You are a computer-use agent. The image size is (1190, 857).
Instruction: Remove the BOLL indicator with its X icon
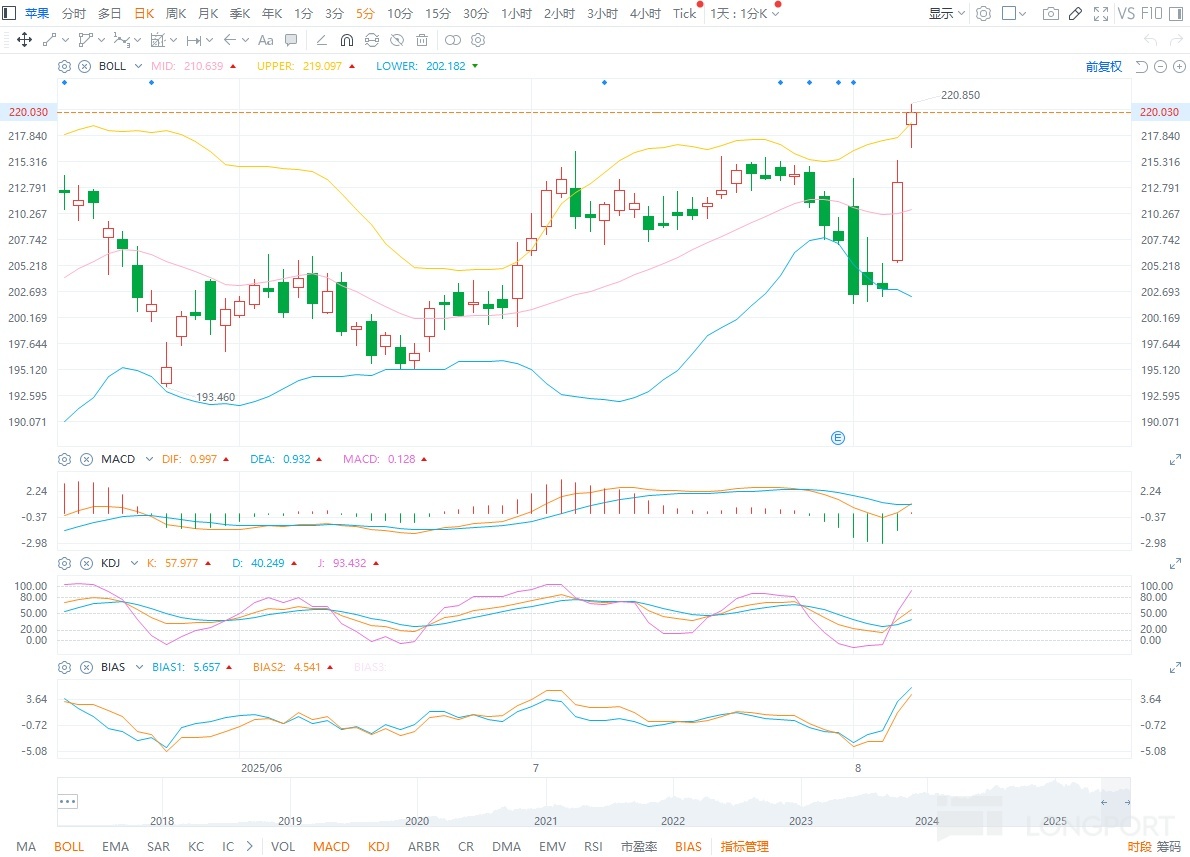(x=84, y=66)
